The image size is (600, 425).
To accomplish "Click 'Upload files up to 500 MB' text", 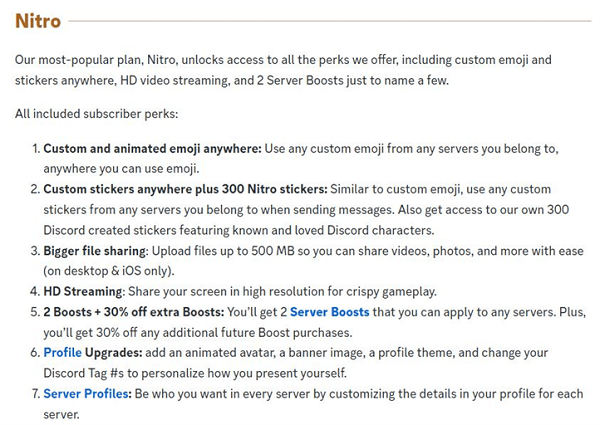I will coord(223,251).
